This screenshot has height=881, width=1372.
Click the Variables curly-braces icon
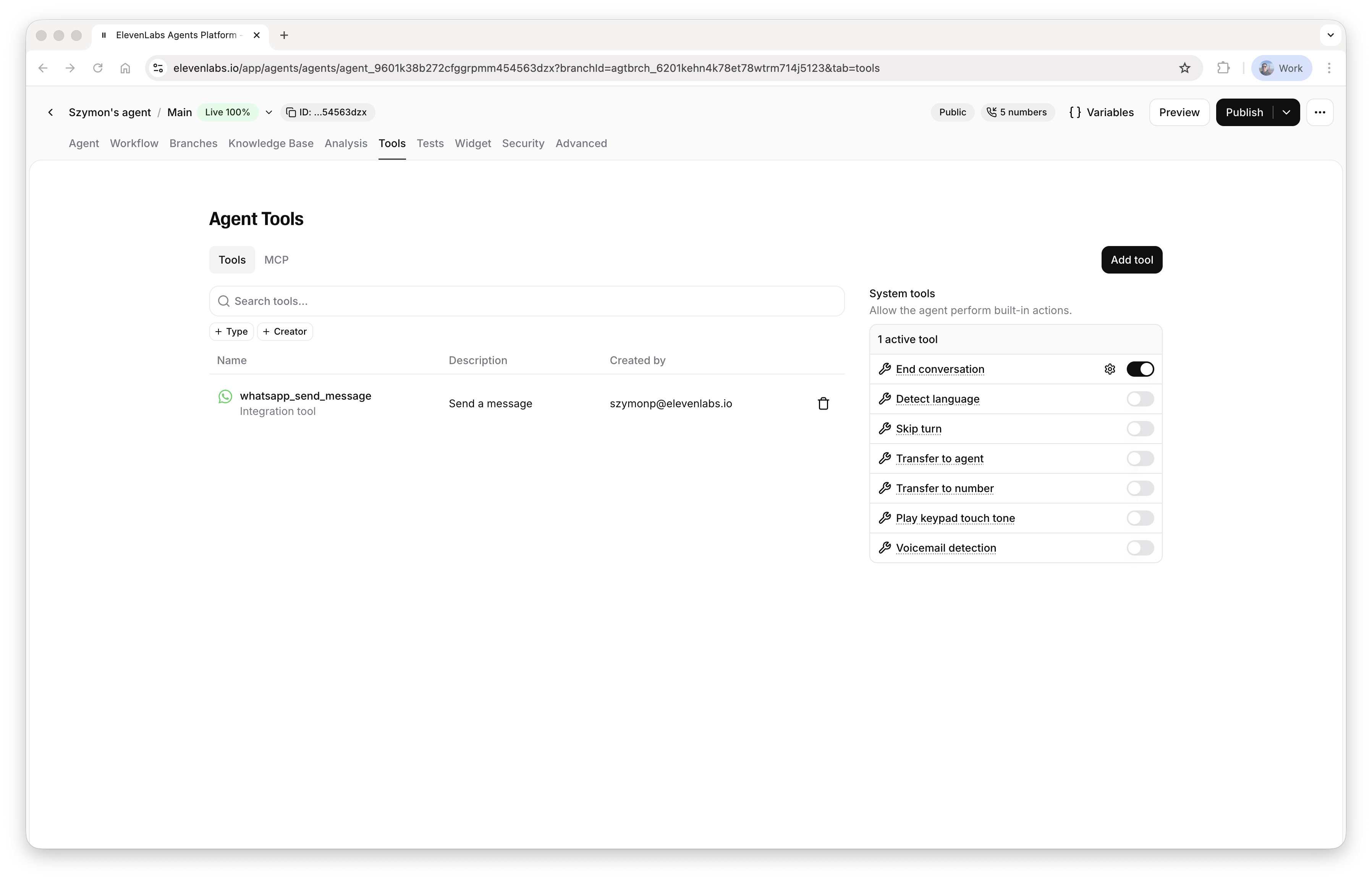click(1076, 112)
